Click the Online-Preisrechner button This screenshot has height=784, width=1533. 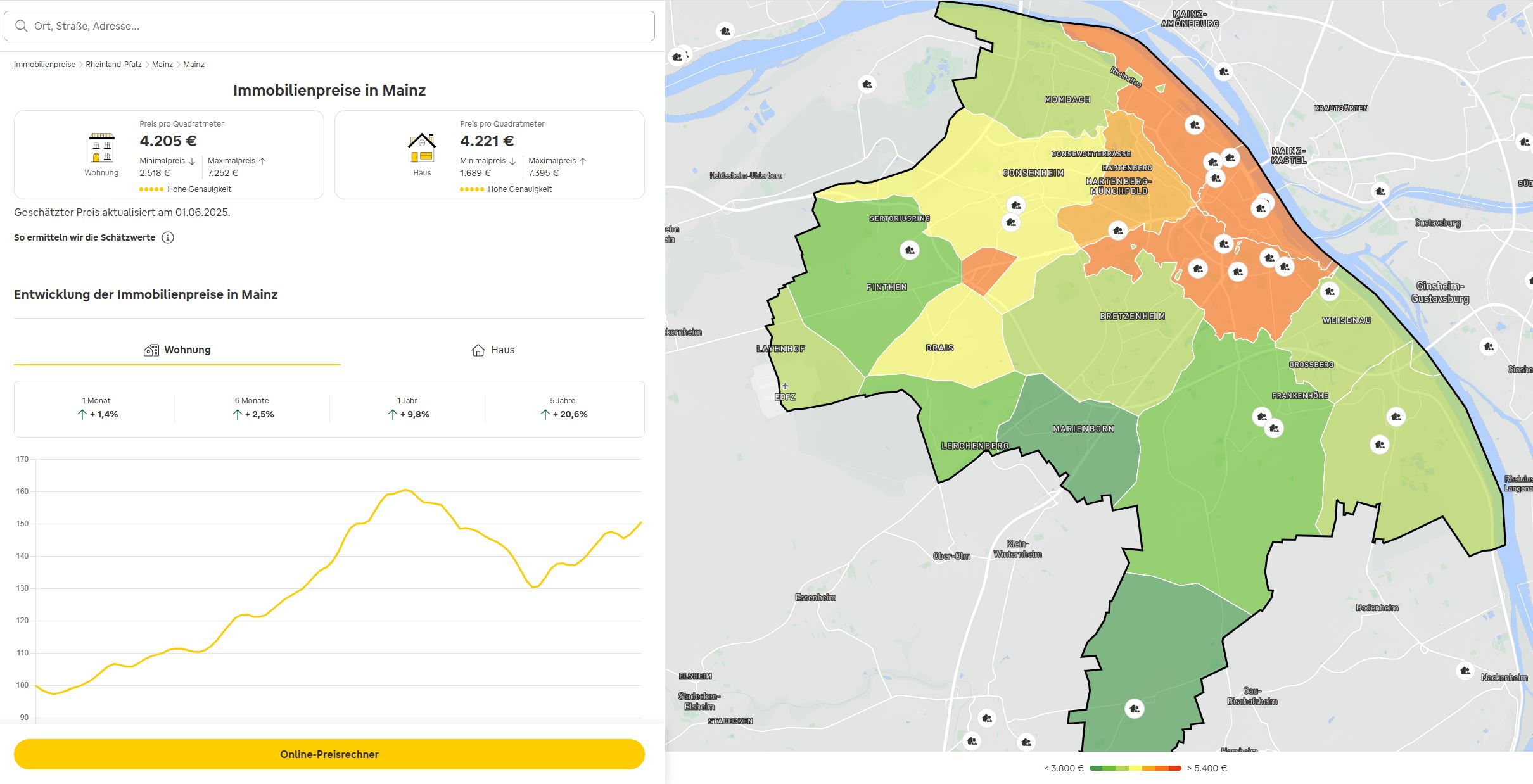pos(329,754)
